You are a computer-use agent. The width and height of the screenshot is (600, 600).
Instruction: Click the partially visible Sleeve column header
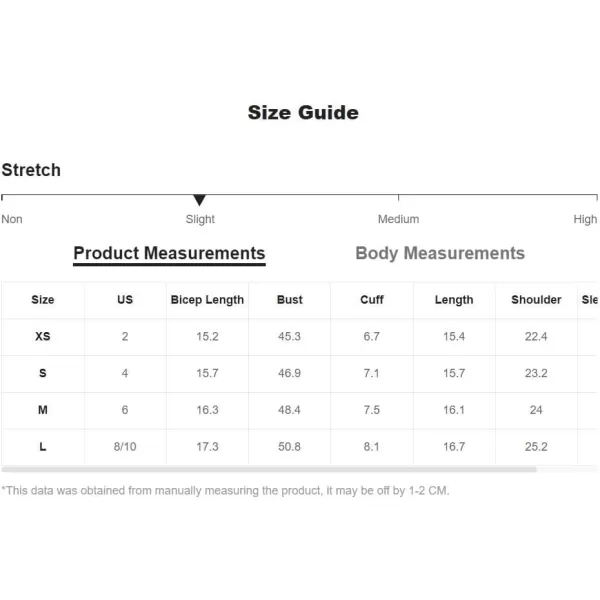pos(589,300)
